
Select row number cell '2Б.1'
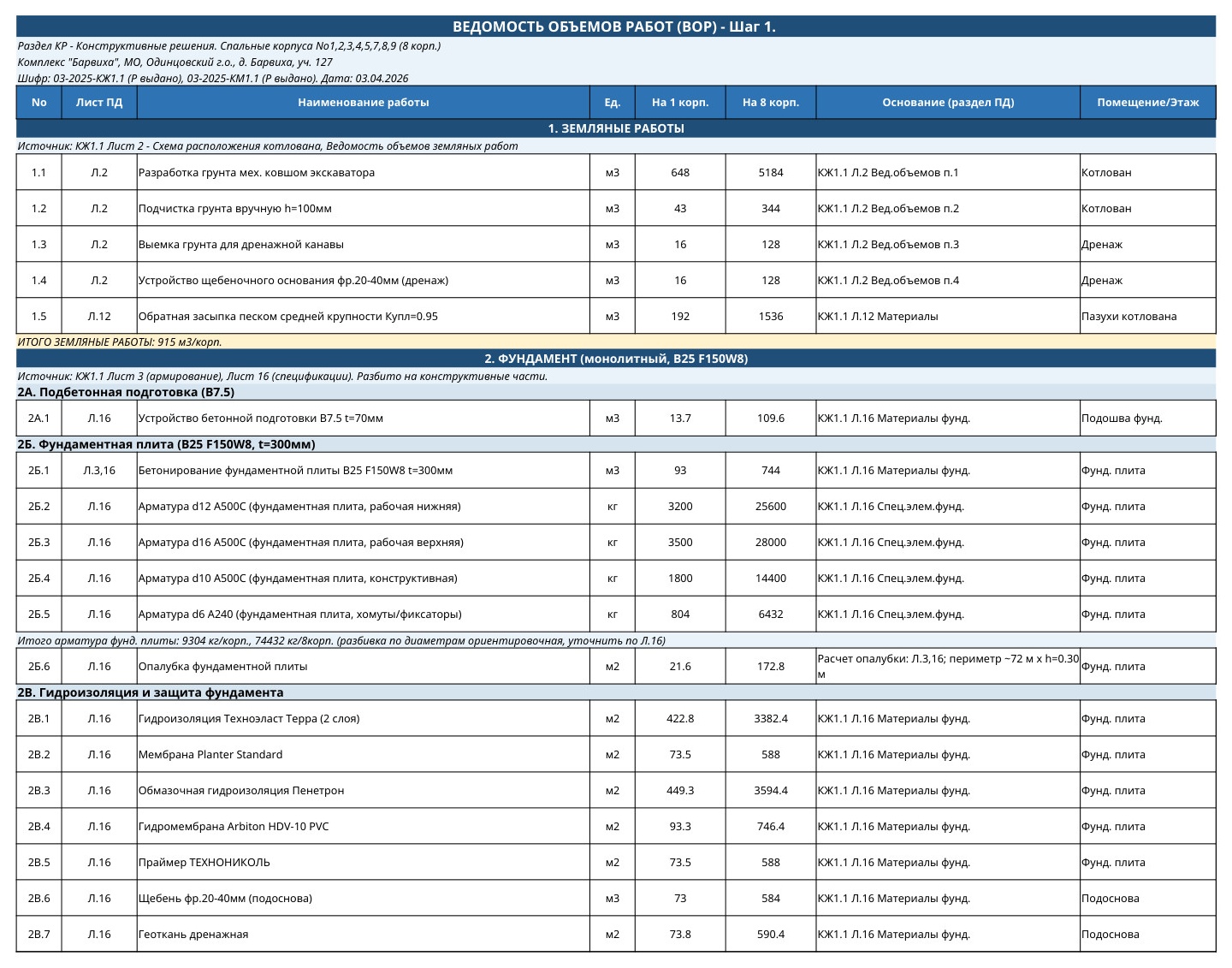39,470
